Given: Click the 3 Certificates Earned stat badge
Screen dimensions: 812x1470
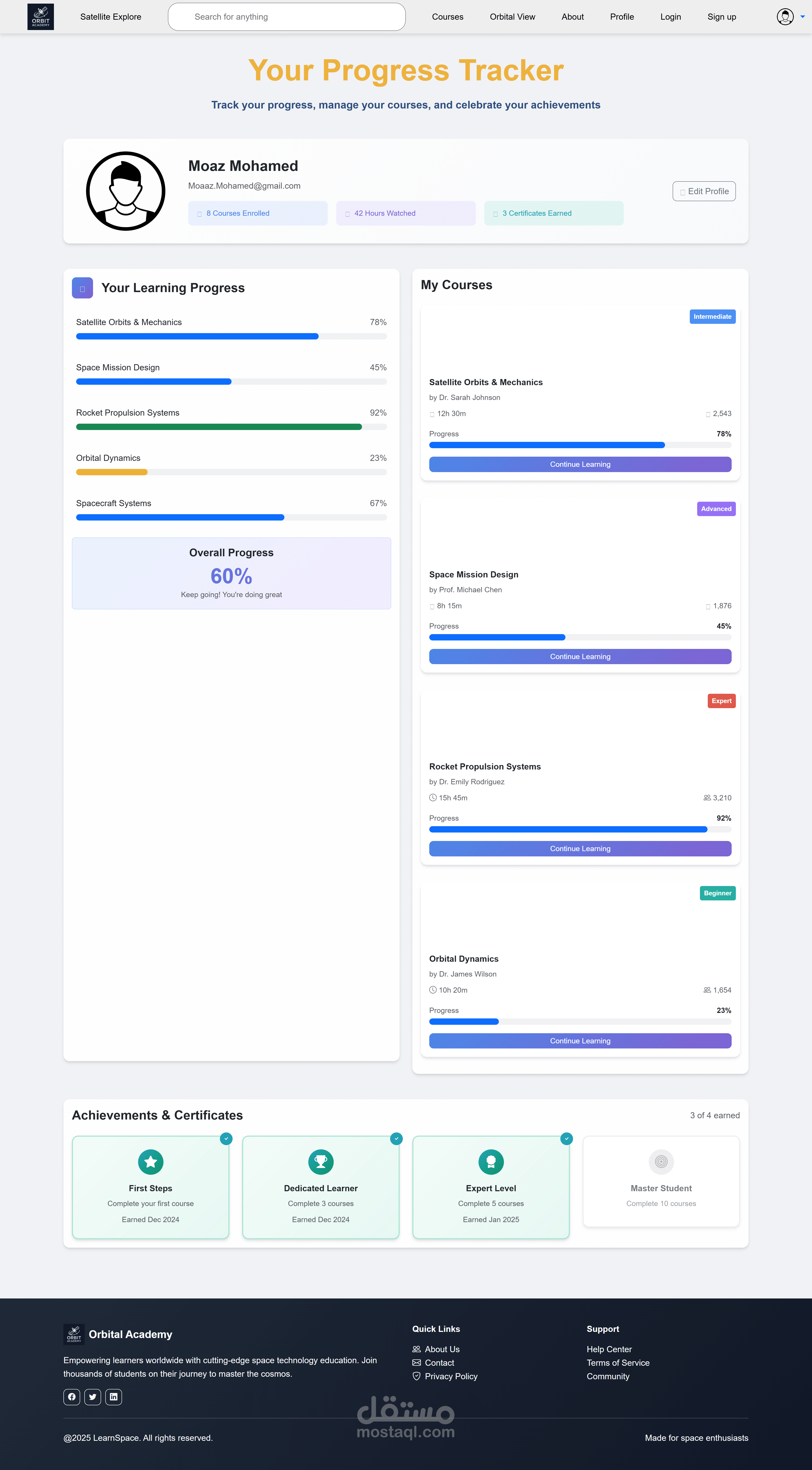Looking at the screenshot, I should [x=554, y=213].
